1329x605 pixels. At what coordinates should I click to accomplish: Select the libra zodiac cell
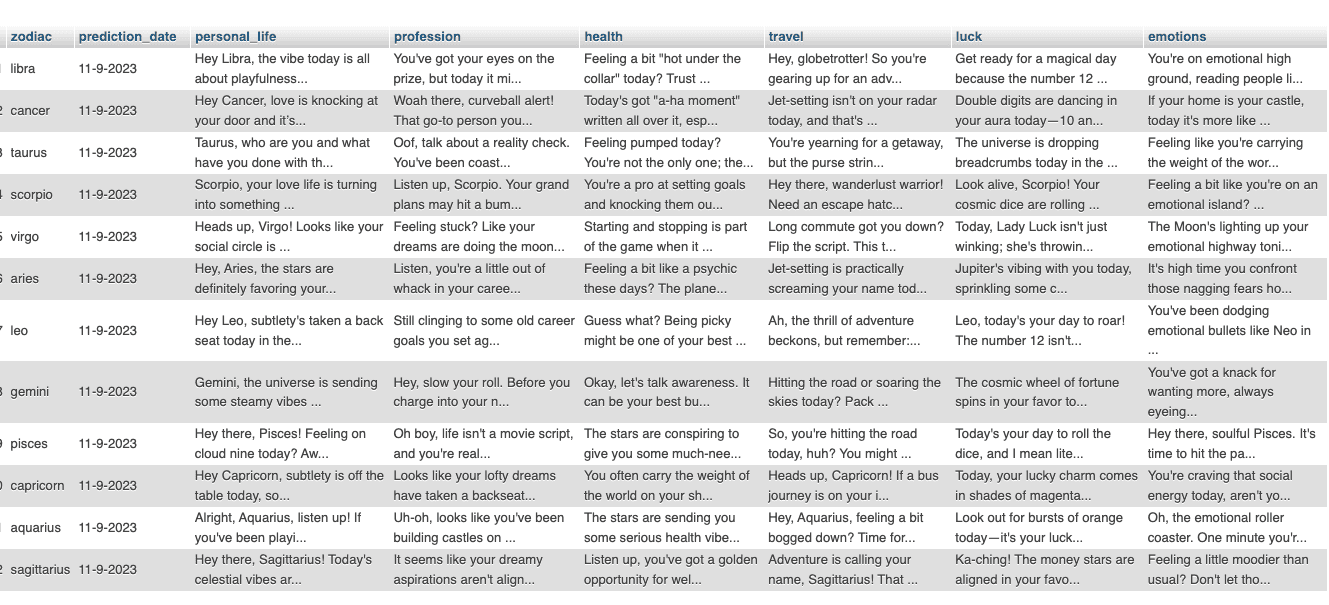[23, 69]
